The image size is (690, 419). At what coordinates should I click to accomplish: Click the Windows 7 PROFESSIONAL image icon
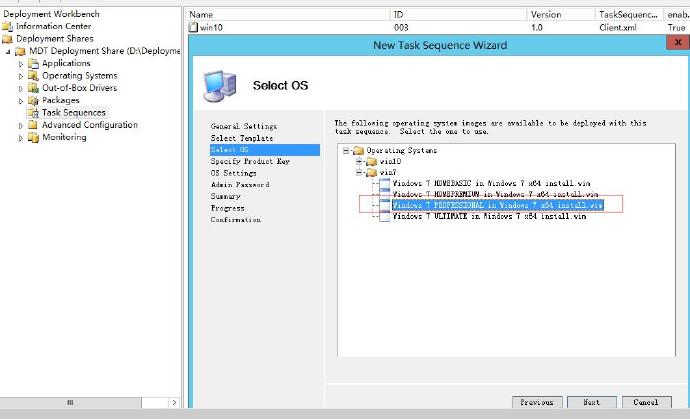coord(385,205)
